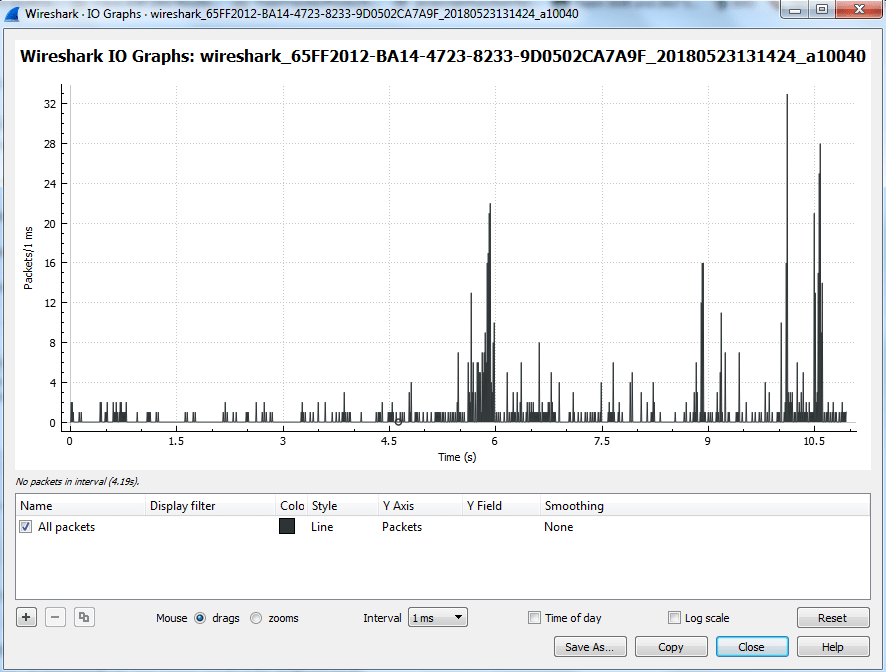Click the circle marker on graph baseline
886x672 pixels.
(x=398, y=422)
